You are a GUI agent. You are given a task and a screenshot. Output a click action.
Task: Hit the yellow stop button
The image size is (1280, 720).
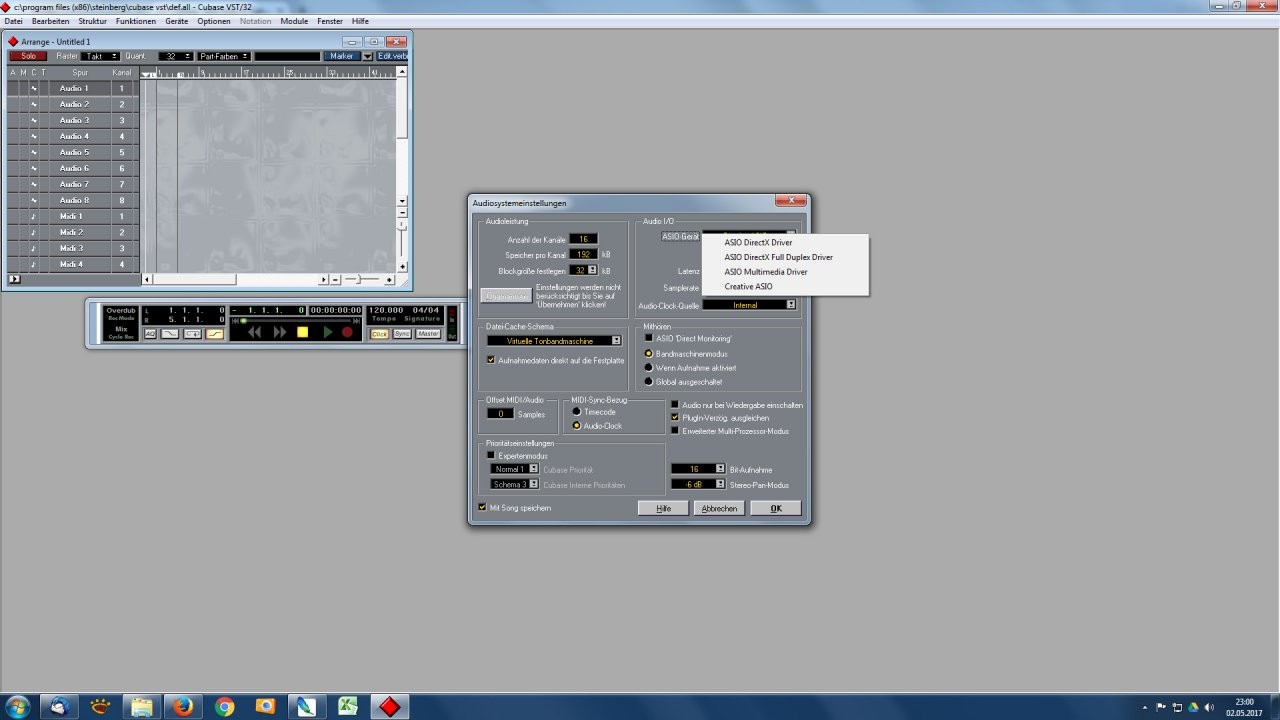[x=303, y=332]
